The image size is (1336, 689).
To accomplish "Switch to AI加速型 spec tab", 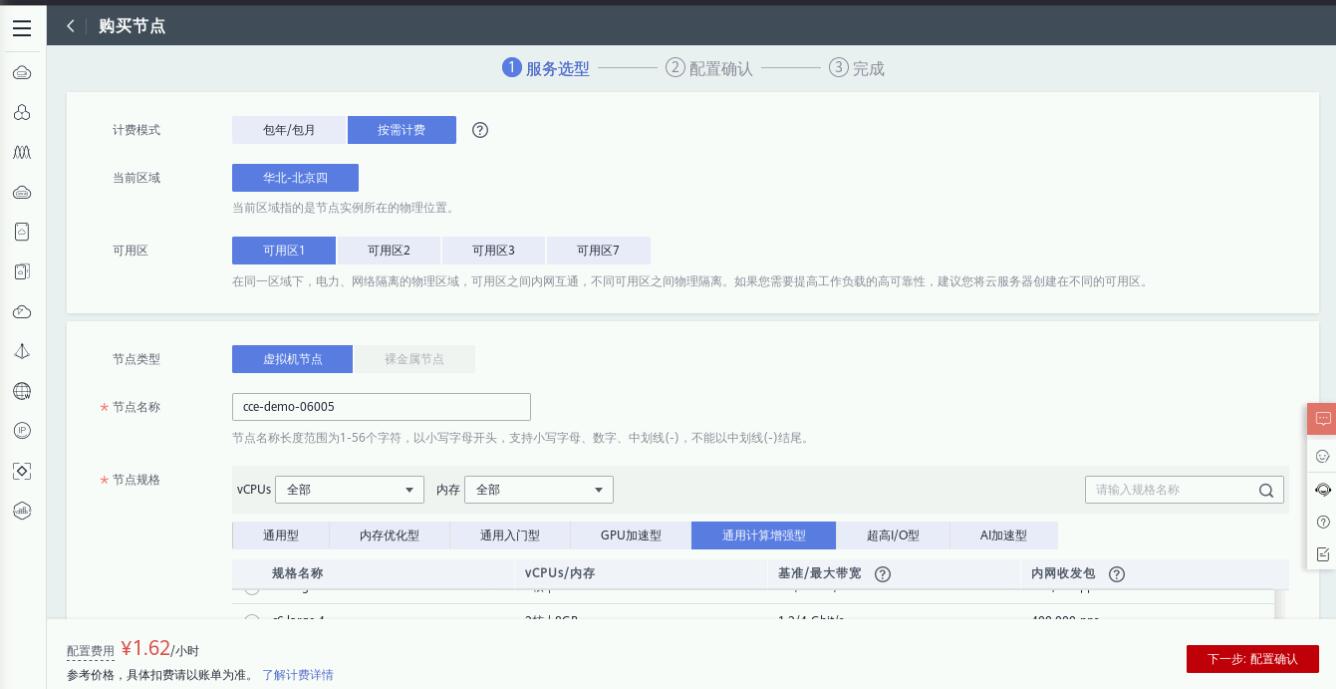I will pos(1003,536).
